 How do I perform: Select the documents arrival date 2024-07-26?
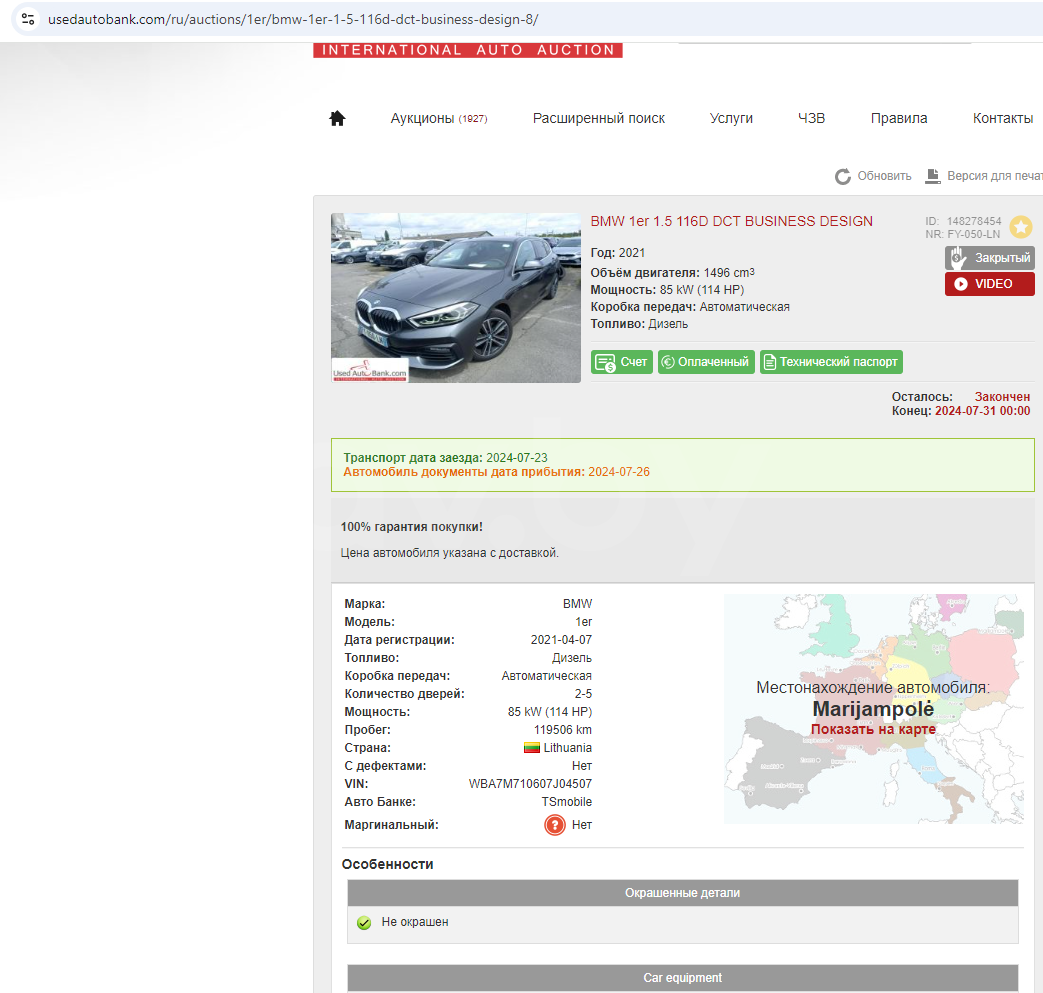tap(619, 472)
